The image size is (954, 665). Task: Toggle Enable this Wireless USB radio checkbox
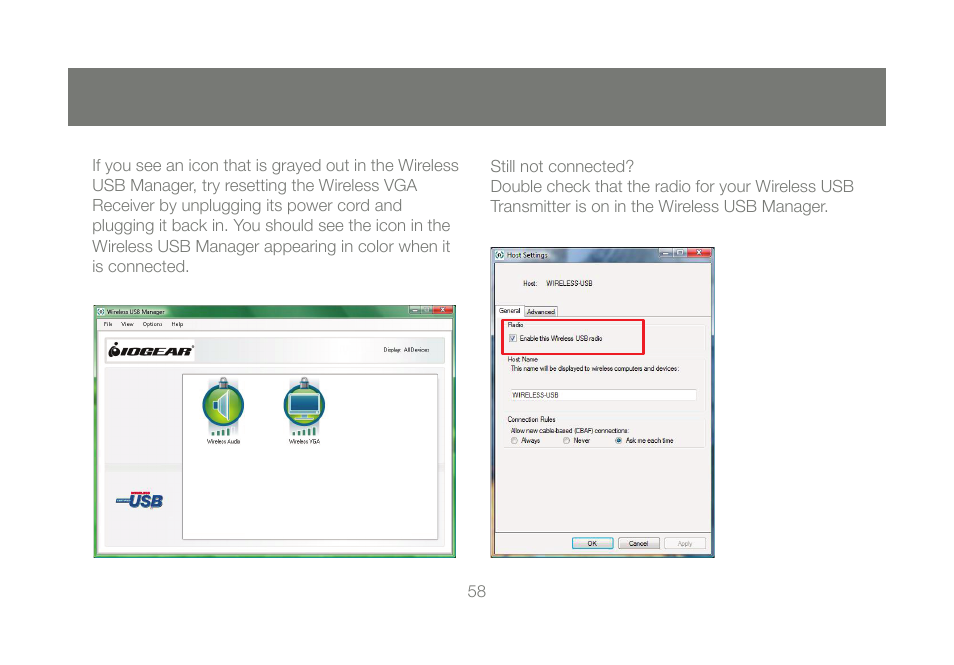[x=513, y=338]
